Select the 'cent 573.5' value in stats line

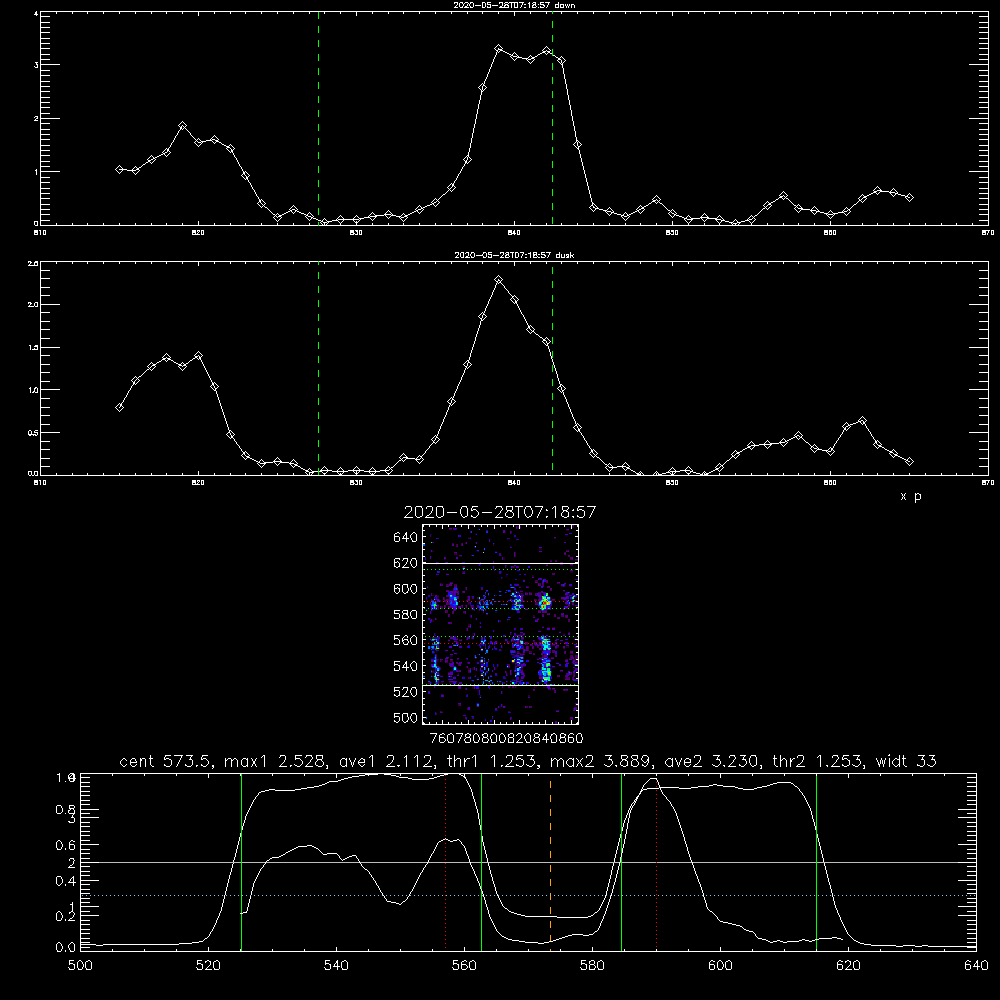[x=166, y=761]
